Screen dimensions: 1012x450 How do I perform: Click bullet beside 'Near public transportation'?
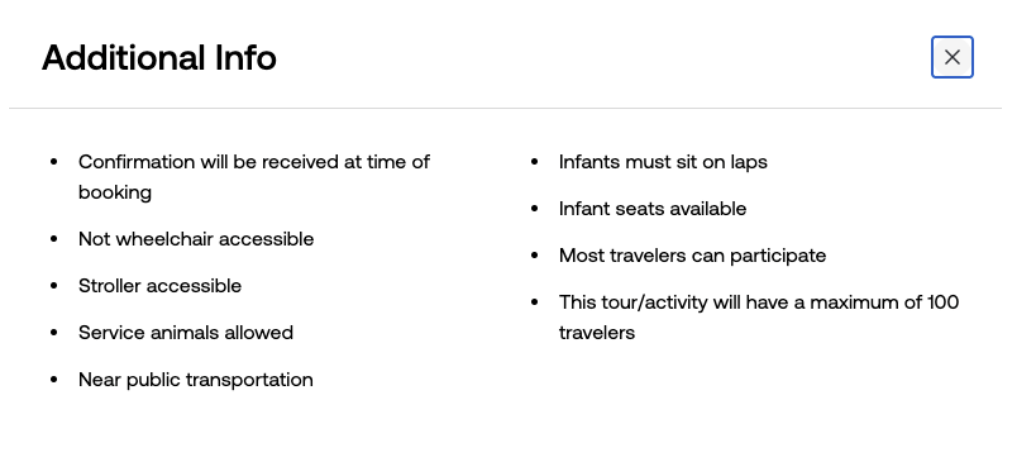54,380
